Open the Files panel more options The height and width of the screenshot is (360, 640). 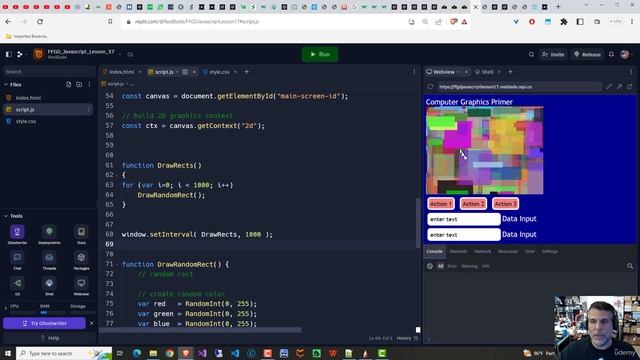tap(89, 84)
